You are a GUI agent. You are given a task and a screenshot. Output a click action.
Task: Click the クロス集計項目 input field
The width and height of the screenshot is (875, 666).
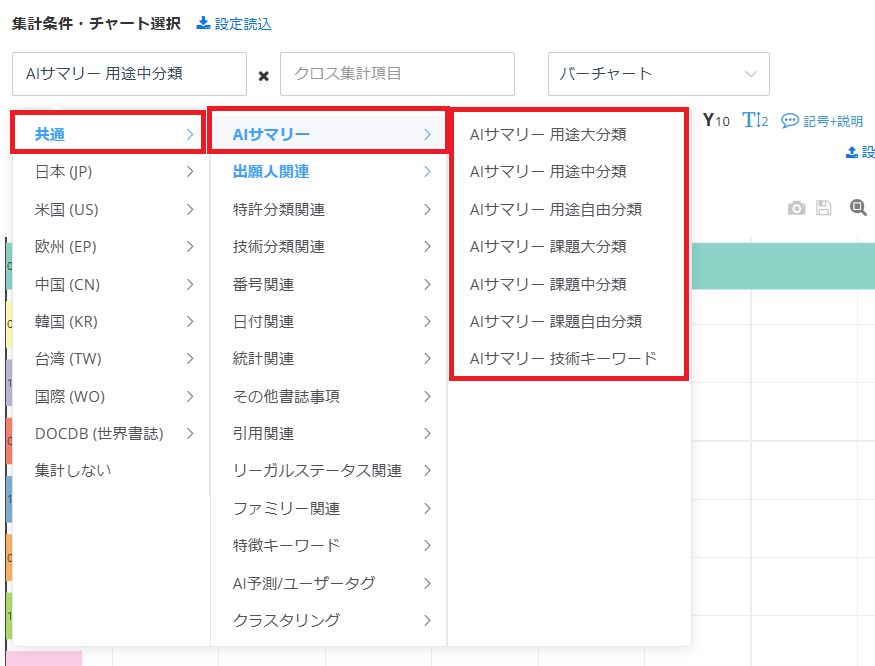[397, 74]
